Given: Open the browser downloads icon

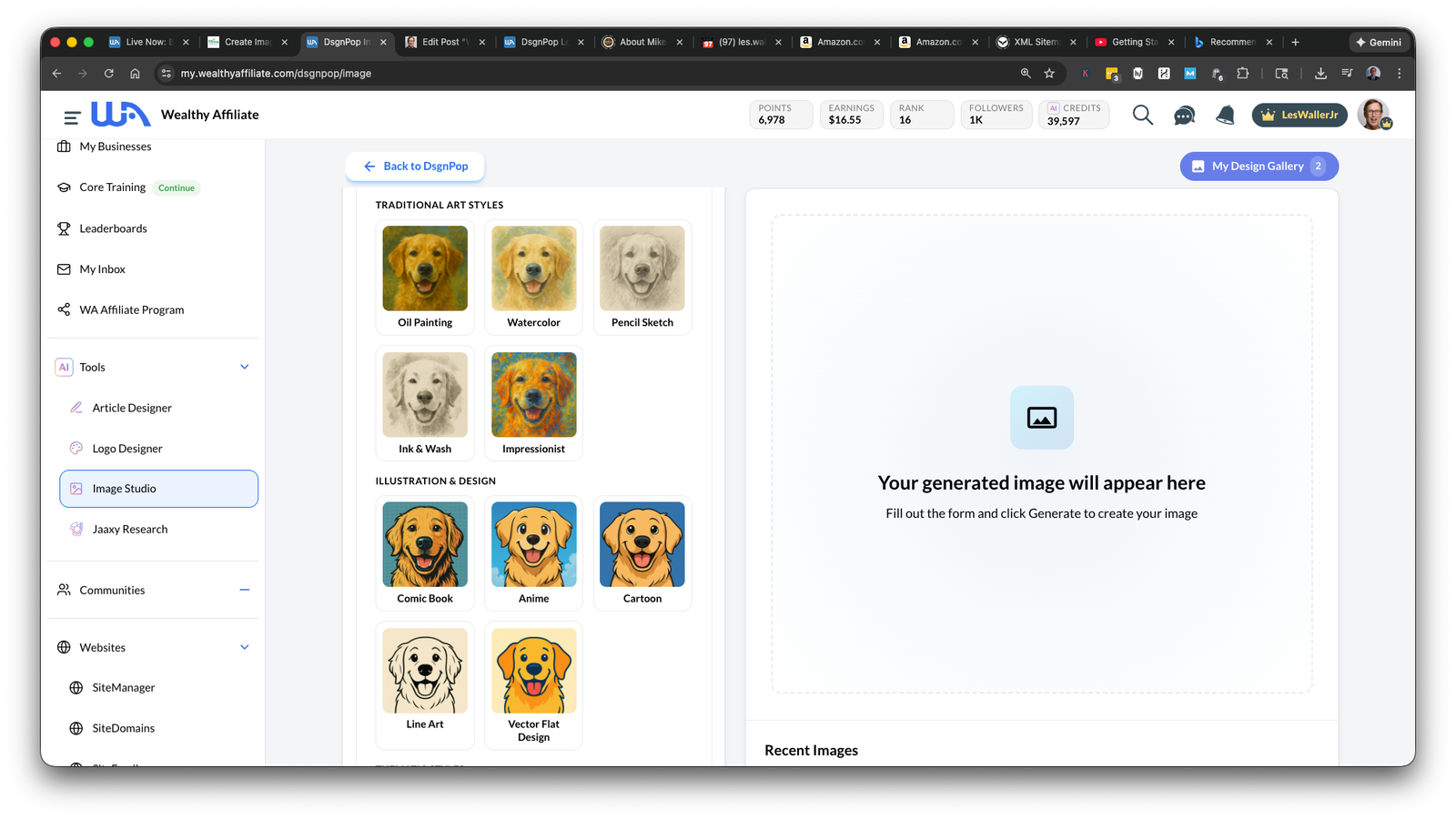Looking at the screenshot, I should (1320, 74).
